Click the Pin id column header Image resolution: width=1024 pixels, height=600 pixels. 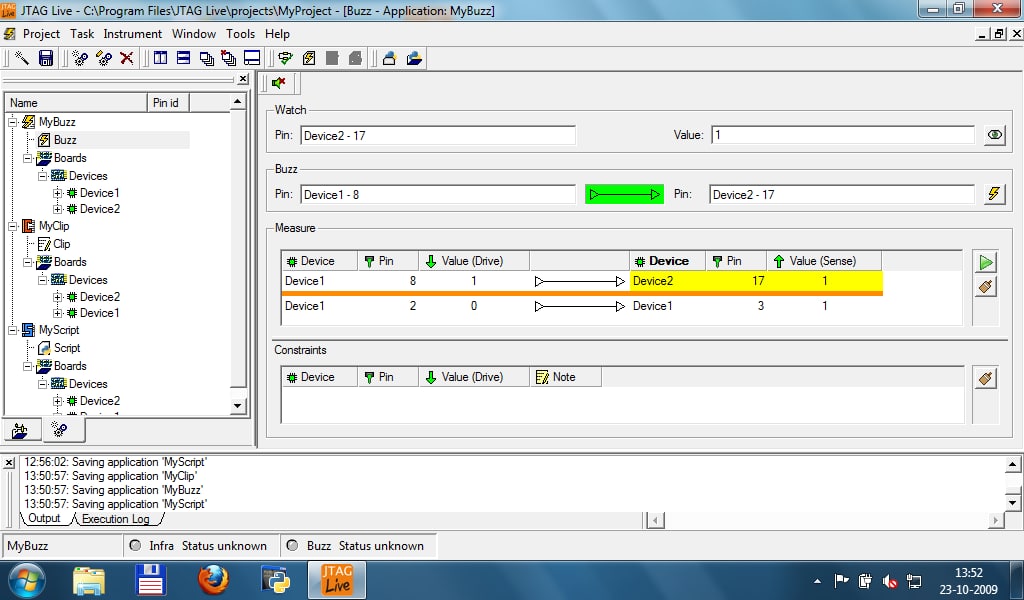[x=168, y=103]
